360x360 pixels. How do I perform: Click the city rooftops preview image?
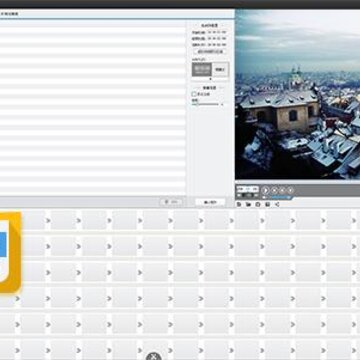click(x=297, y=94)
